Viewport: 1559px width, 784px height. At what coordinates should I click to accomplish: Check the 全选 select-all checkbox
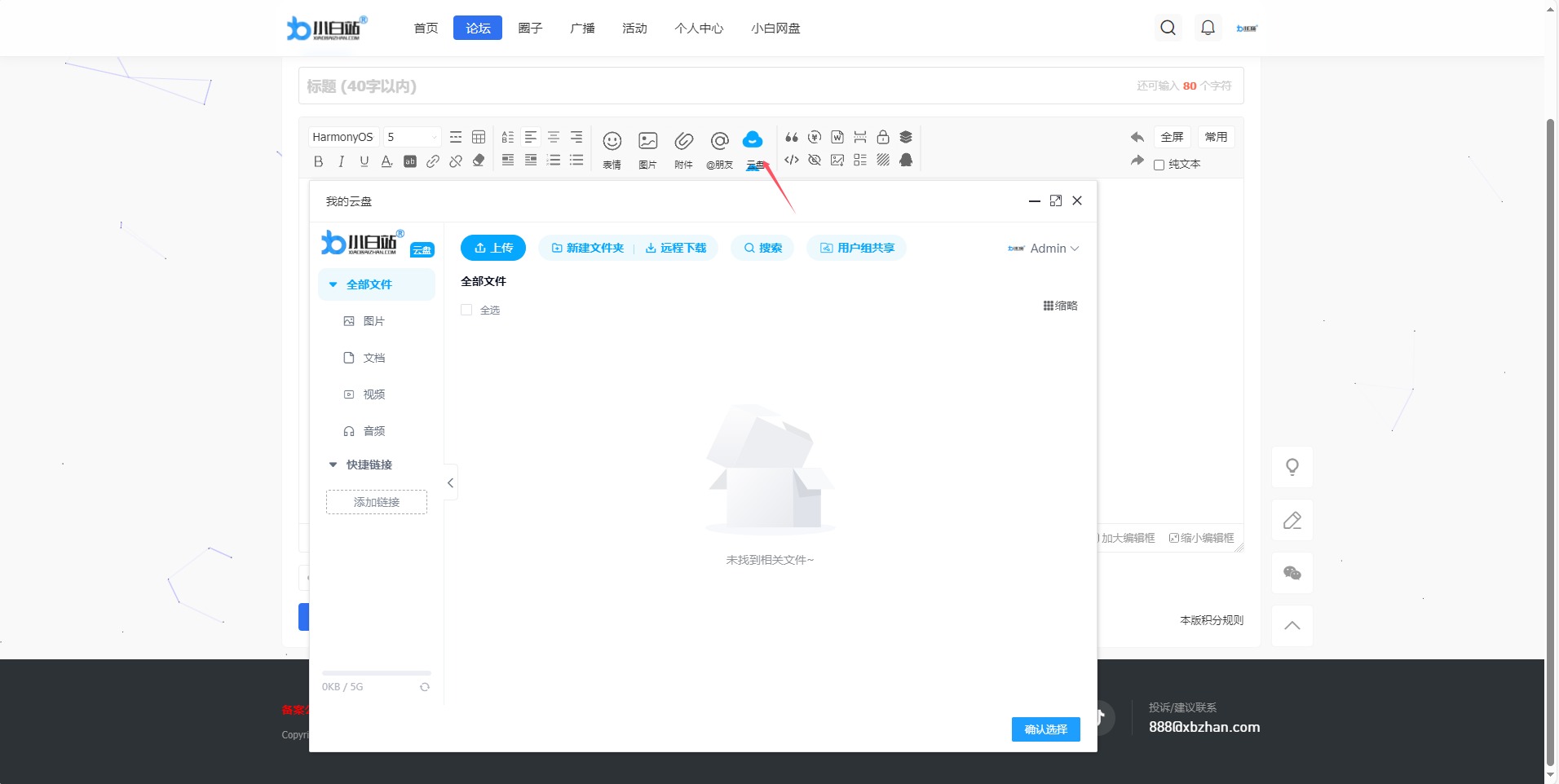click(x=466, y=310)
